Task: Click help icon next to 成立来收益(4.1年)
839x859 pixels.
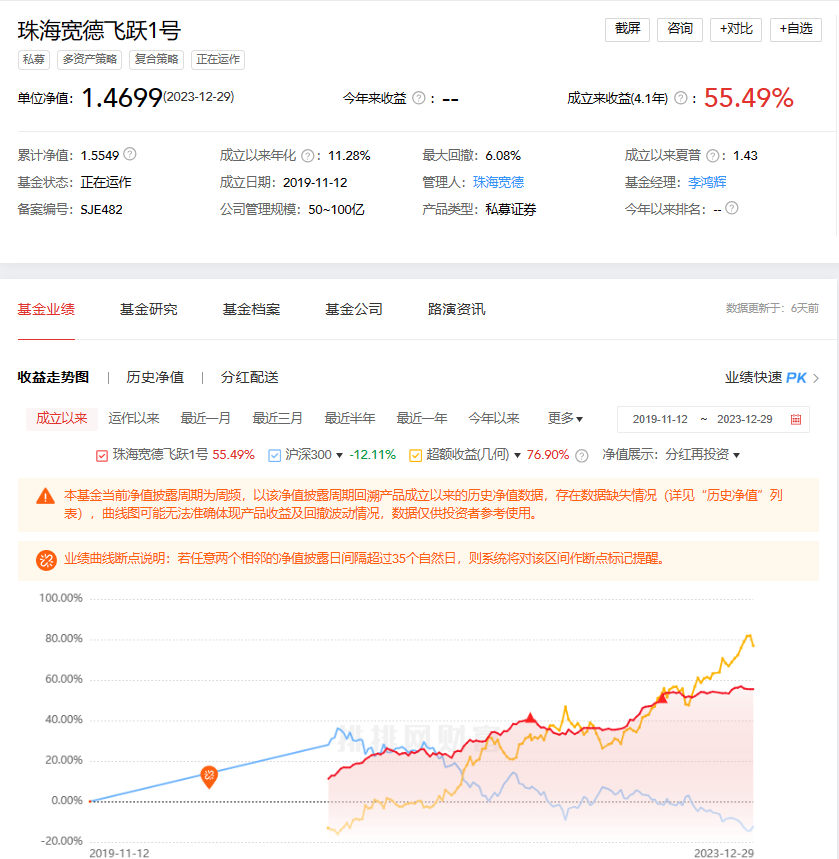Action: click(681, 98)
